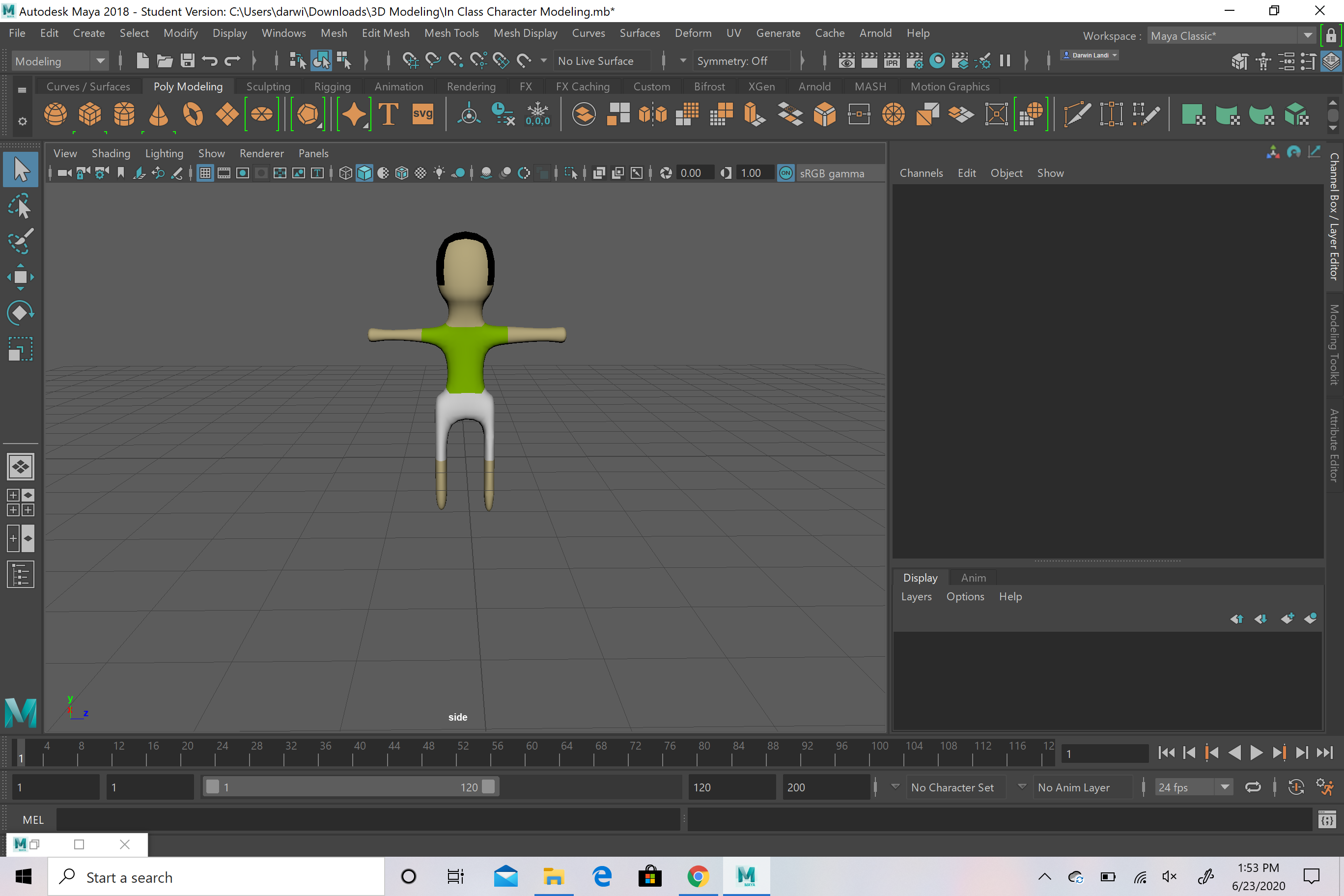Save the current scene

[188, 60]
